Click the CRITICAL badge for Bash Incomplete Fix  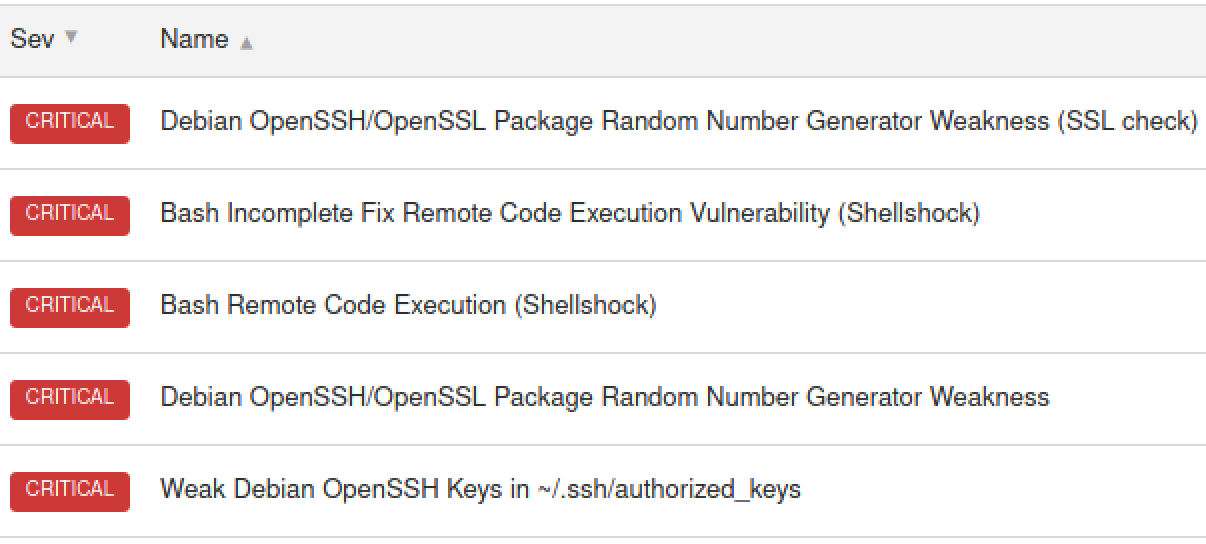click(70, 214)
